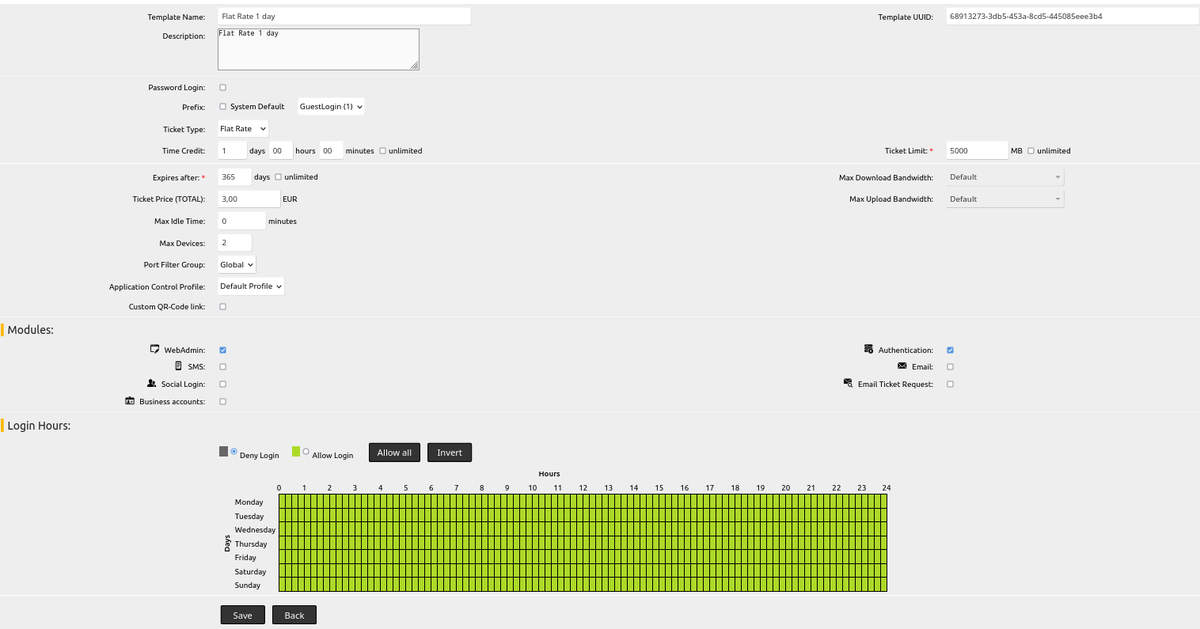Go back with the Back button
This screenshot has height=629, width=1200.
[x=294, y=615]
